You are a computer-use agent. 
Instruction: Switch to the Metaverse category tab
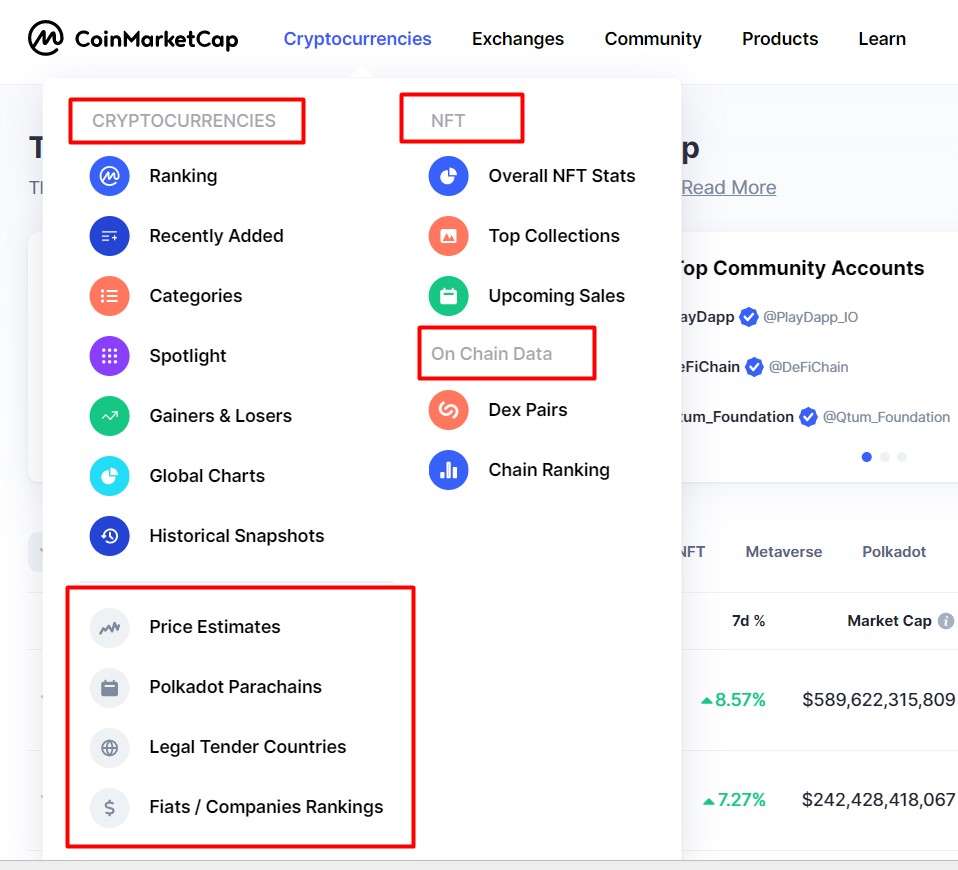[x=783, y=552]
